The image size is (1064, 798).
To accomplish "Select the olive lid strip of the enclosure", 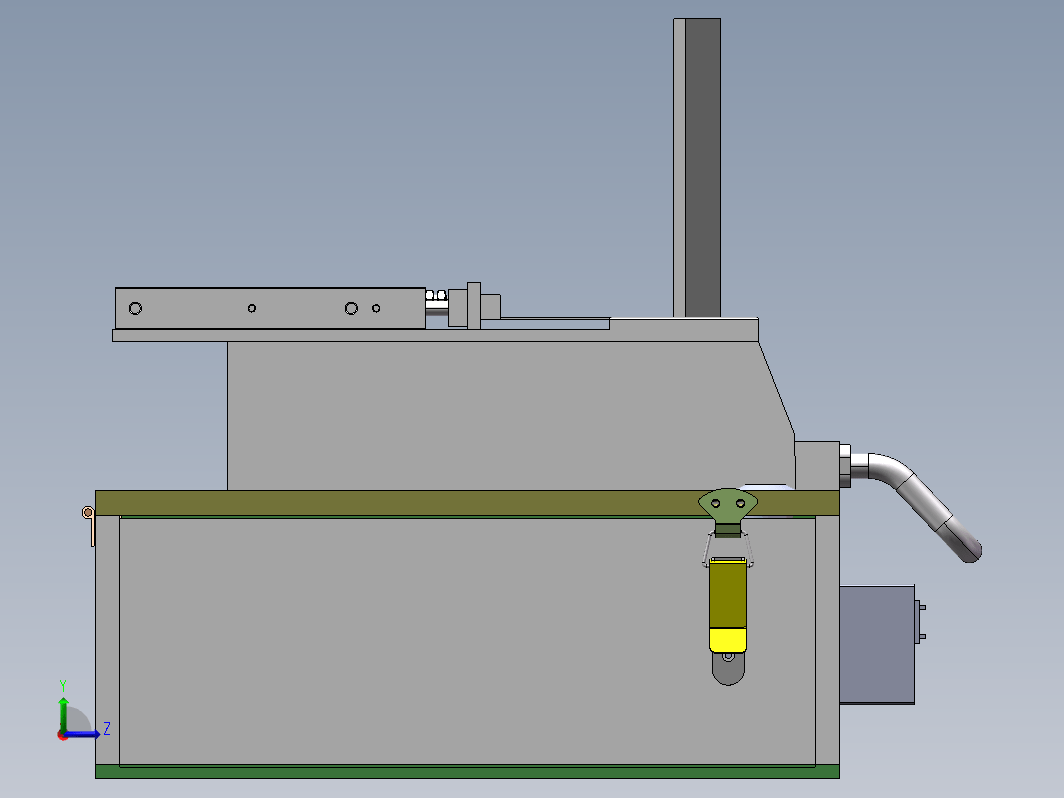I will coord(467,503).
